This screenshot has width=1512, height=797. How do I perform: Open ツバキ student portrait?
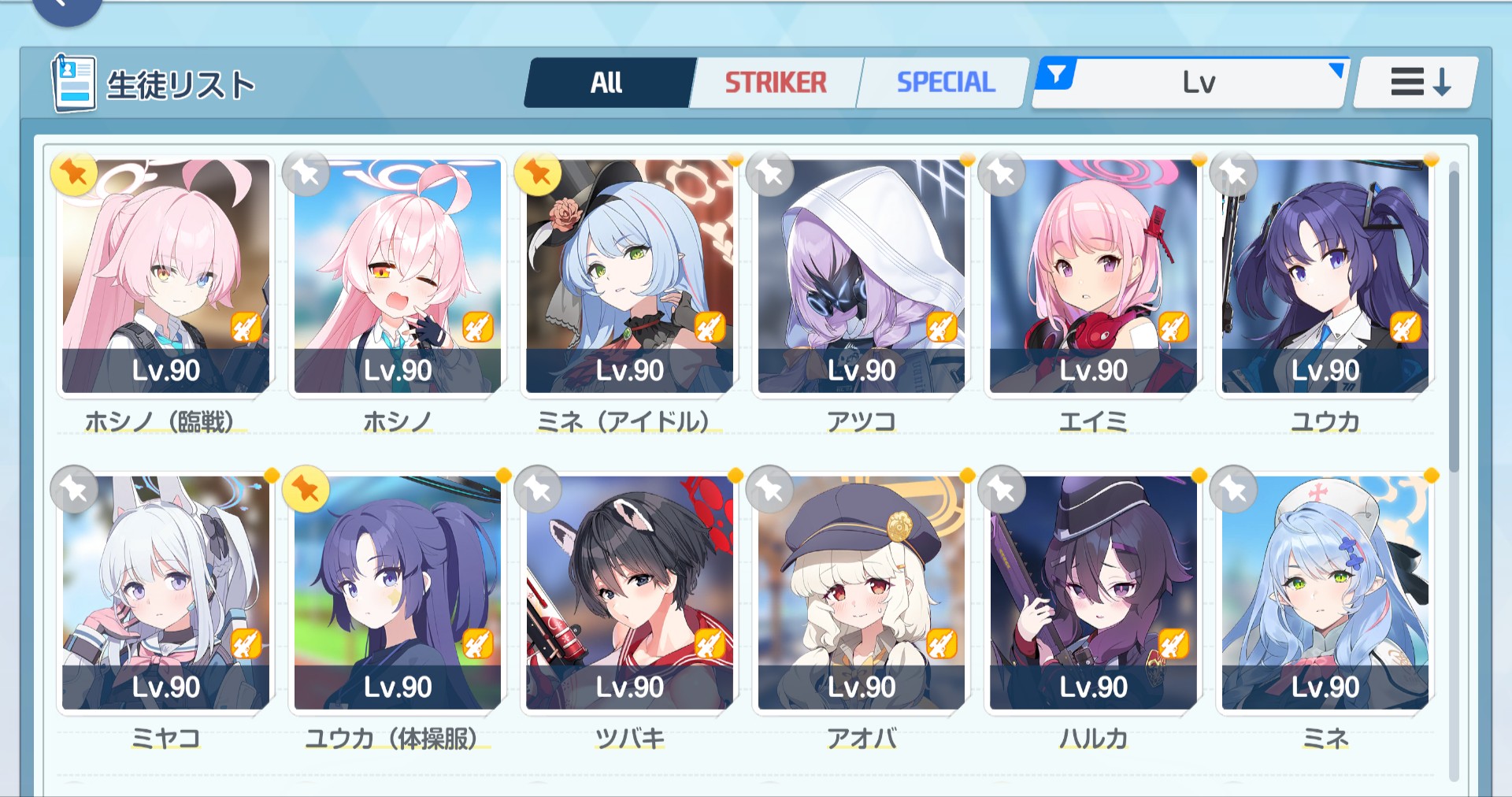tap(629, 592)
